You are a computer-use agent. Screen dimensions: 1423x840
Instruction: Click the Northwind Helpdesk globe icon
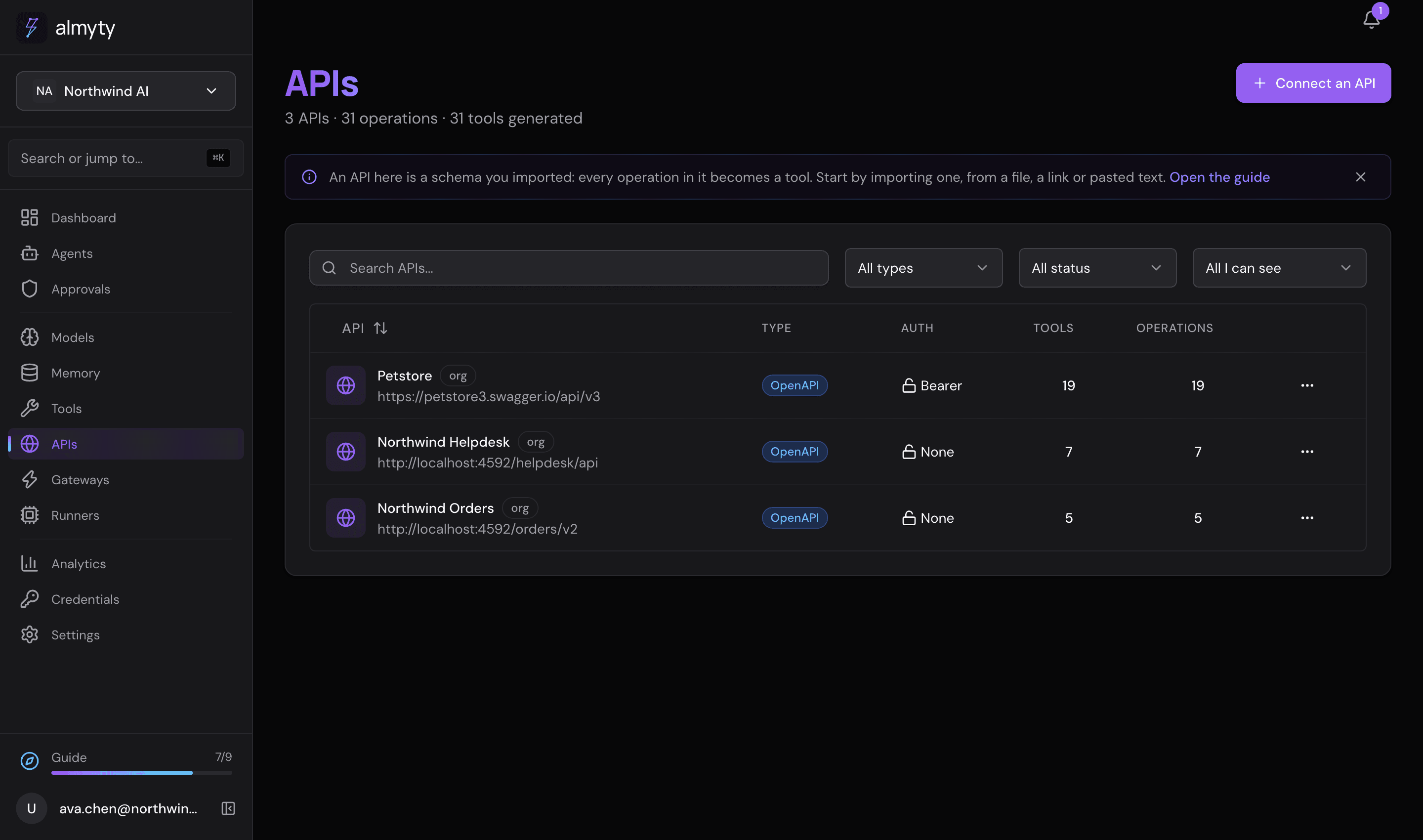(x=346, y=452)
